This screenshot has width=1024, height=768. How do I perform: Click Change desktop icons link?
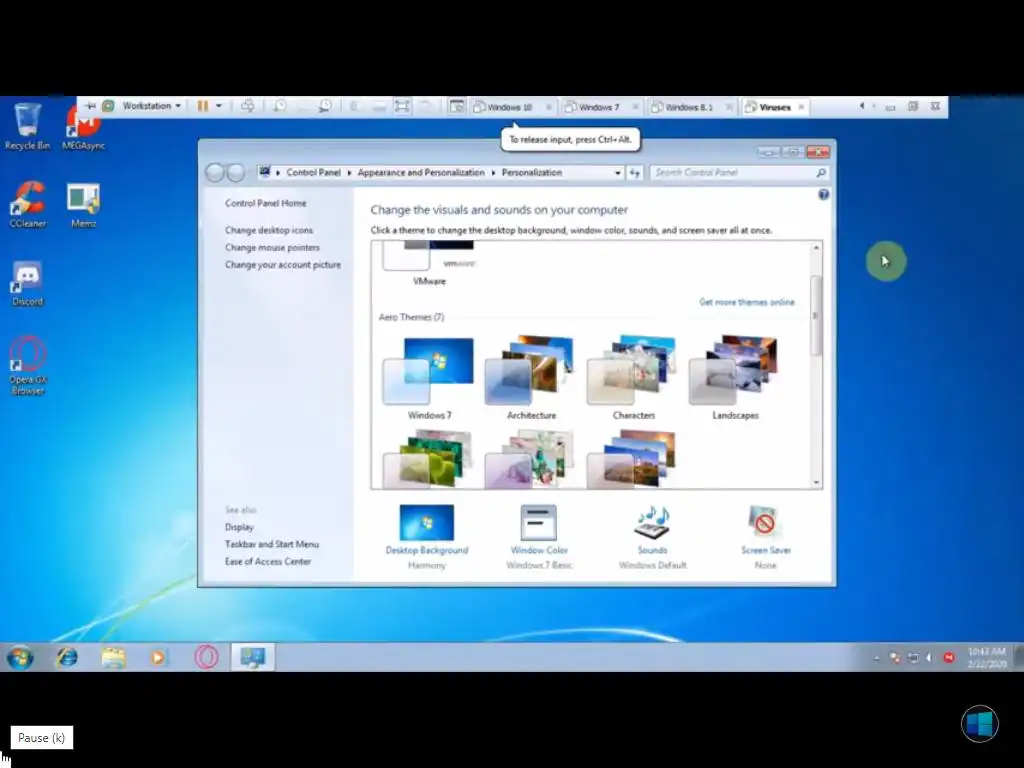click(269, 230)
